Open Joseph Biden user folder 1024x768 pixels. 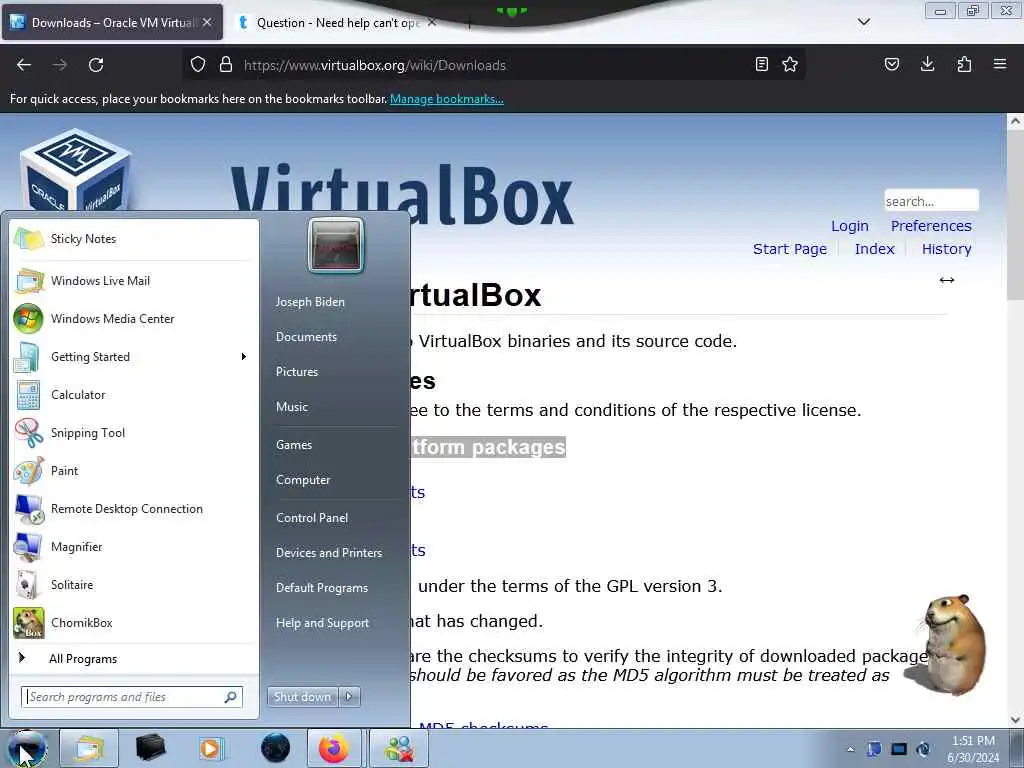310,302
